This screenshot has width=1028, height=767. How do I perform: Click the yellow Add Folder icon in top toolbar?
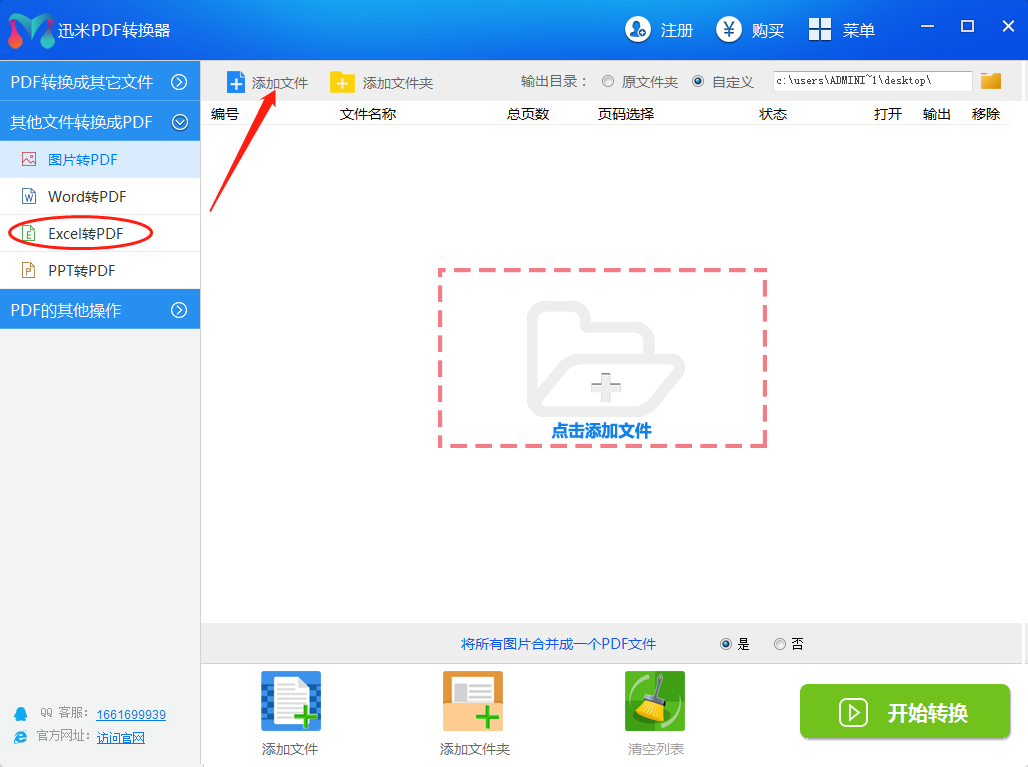(x=342, y=82)
